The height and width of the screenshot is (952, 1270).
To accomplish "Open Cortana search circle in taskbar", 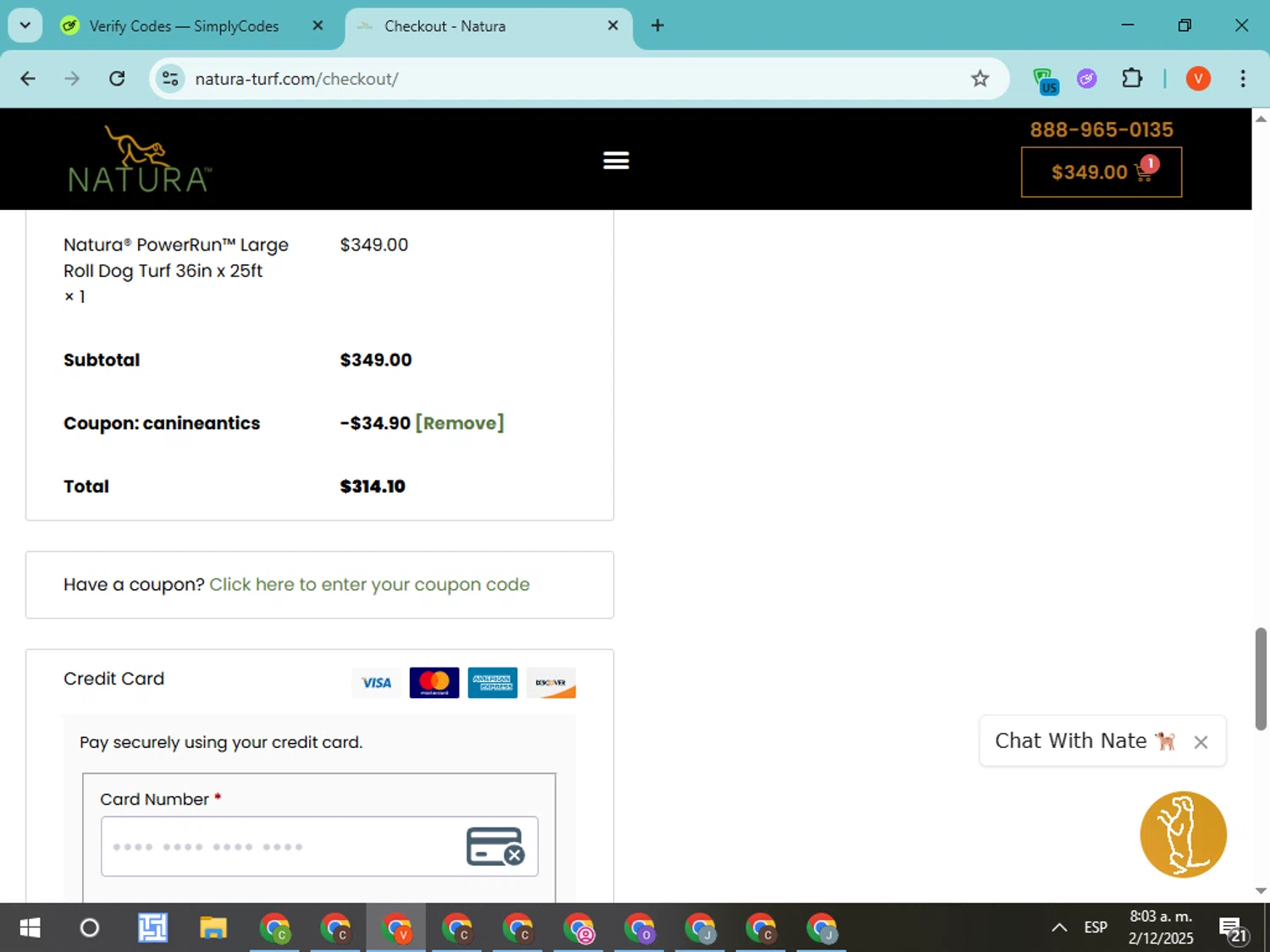I will point(90,928).
